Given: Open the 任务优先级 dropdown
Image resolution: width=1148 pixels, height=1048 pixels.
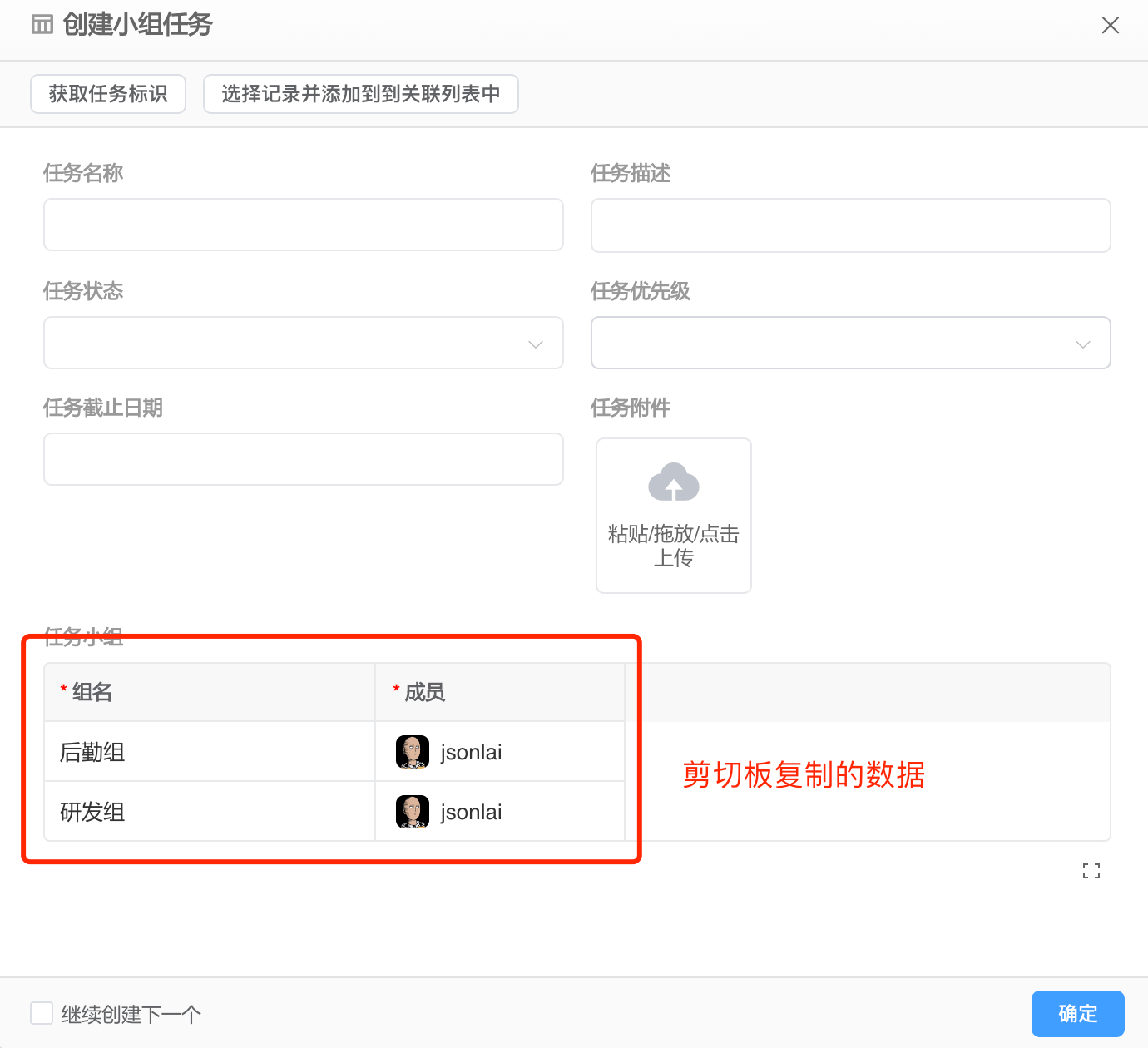Looking at the screenshot, I should click(850, 343).
